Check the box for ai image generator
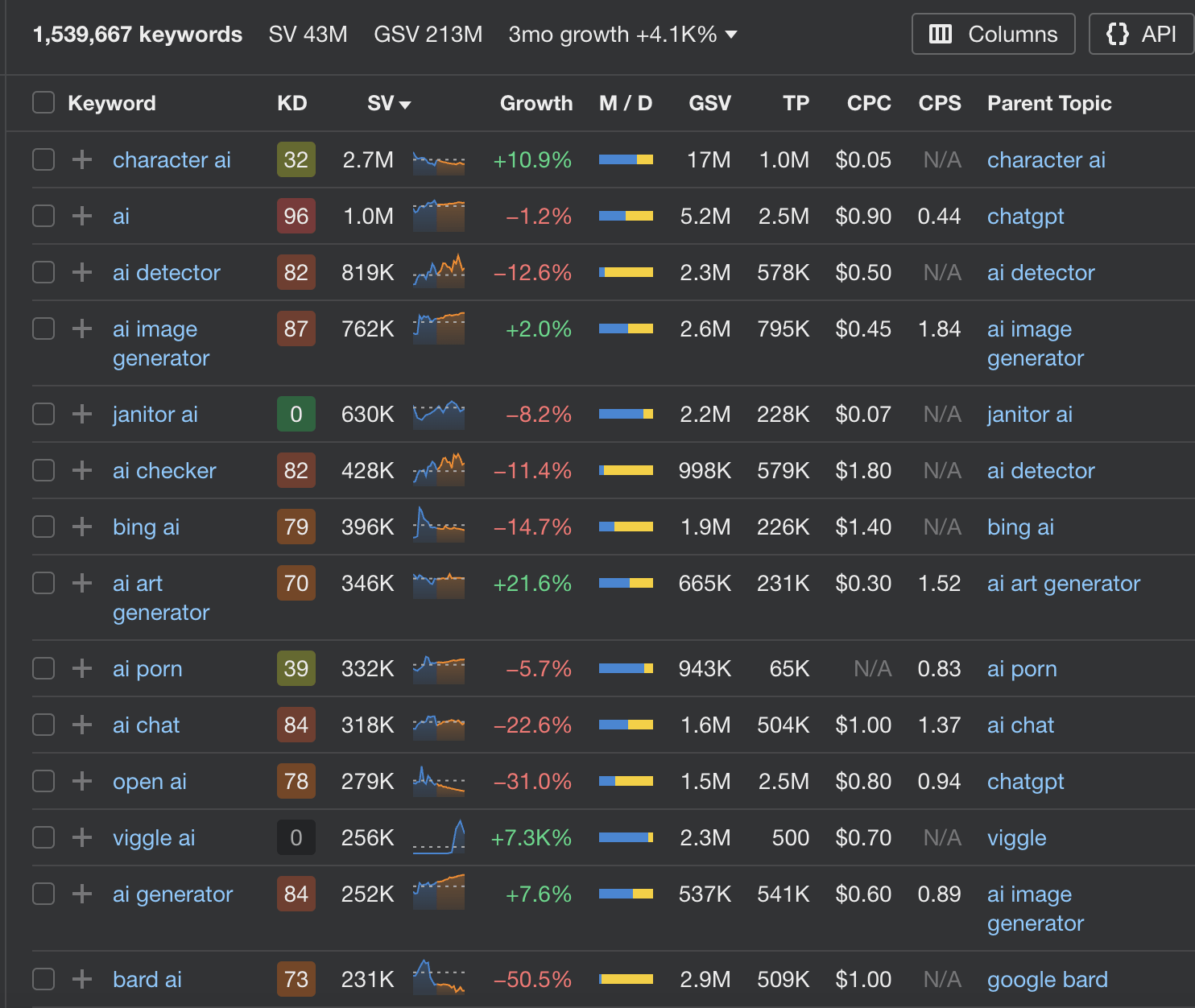The width and height of the screenshot is (1195, 1008). [x=43, y=328]
